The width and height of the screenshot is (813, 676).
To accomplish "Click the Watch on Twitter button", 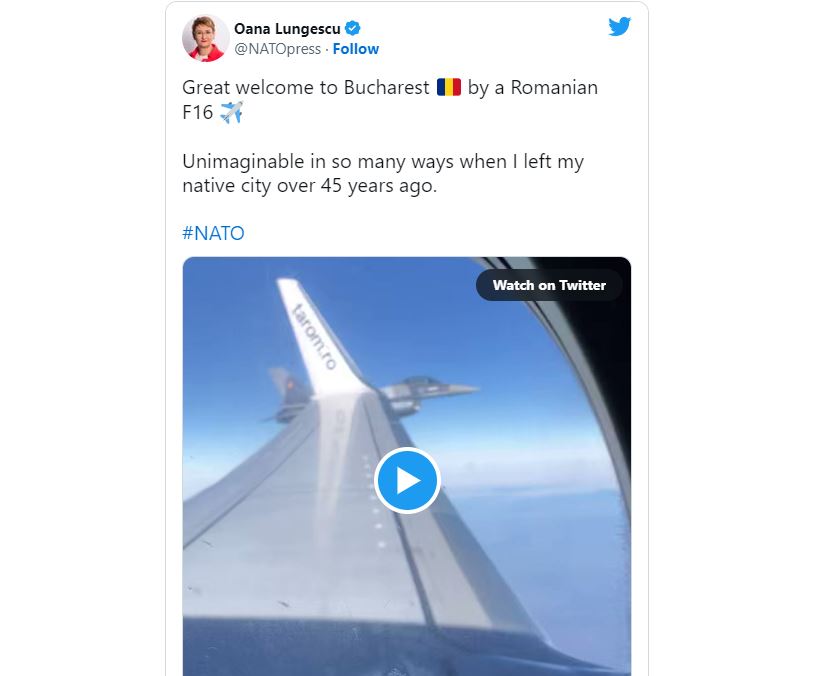I will pos(549,285).
